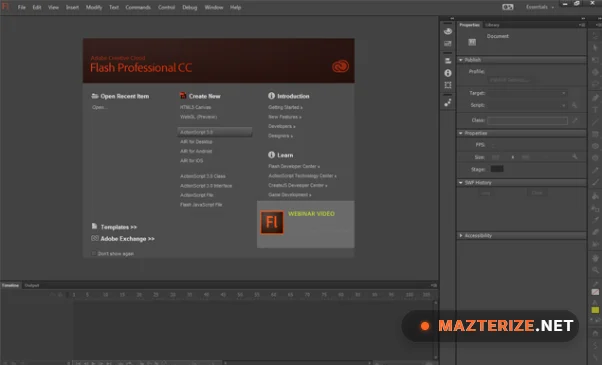Click the Class input field
This screenshot has height=365, width=602.
tap(528, 121)
